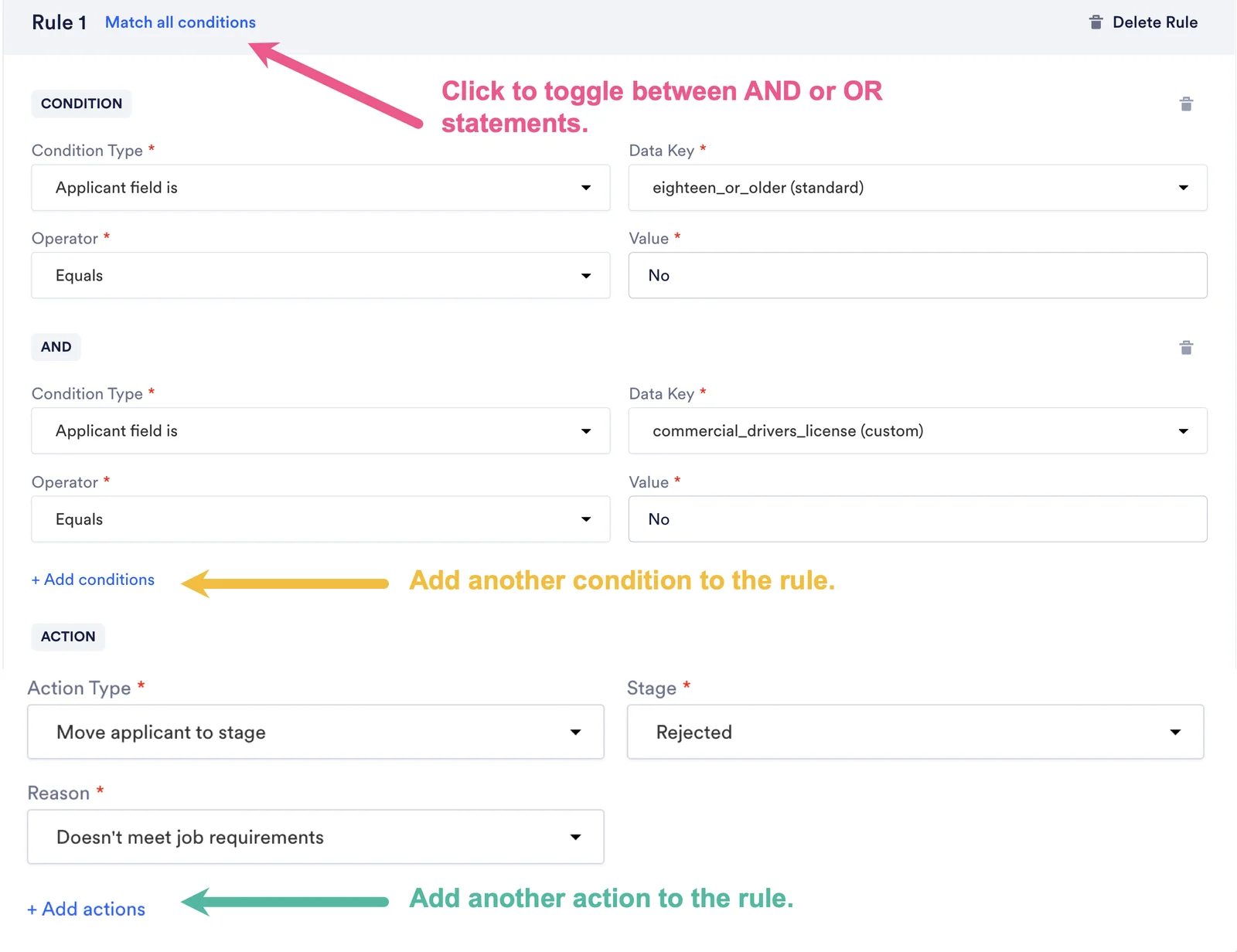Click the 'Rule 1' heading

(59, 22)
